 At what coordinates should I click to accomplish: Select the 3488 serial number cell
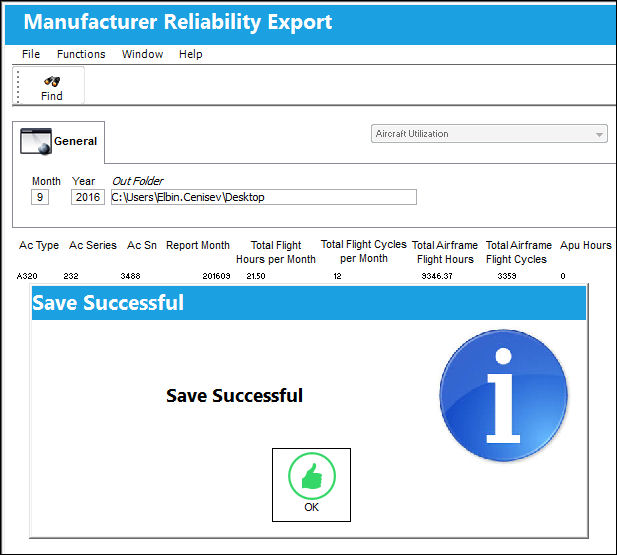coord(130,276)
